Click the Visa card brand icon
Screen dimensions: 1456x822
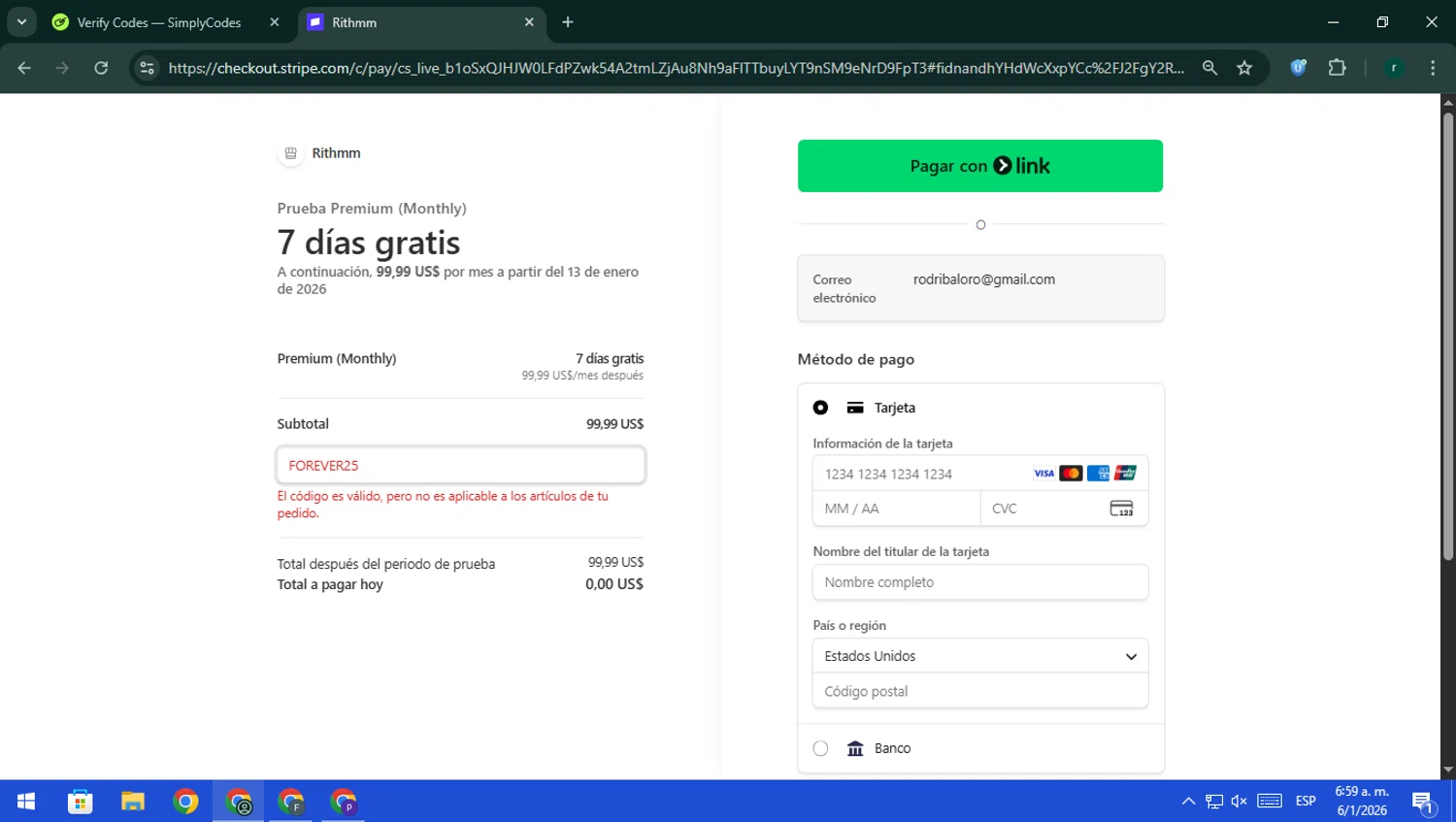point(1043,474)
